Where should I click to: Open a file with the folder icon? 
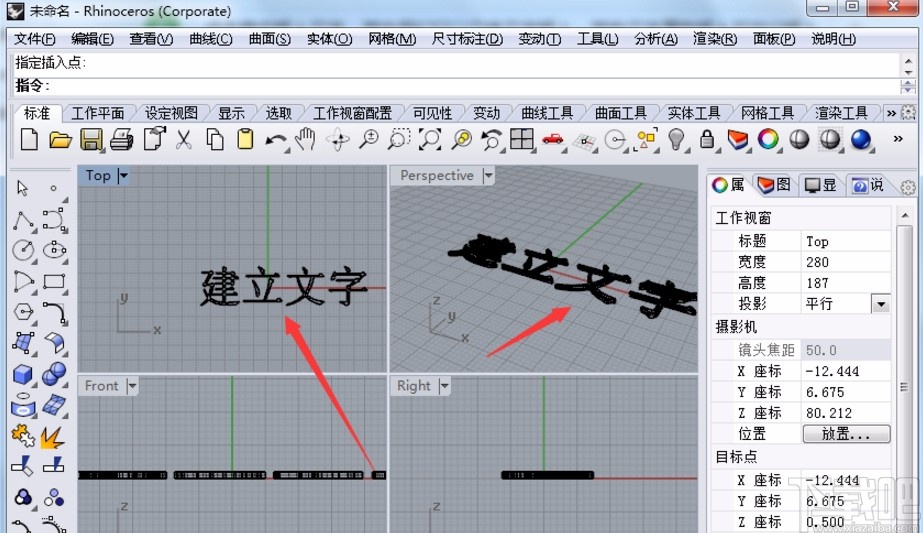click(60, 140)
